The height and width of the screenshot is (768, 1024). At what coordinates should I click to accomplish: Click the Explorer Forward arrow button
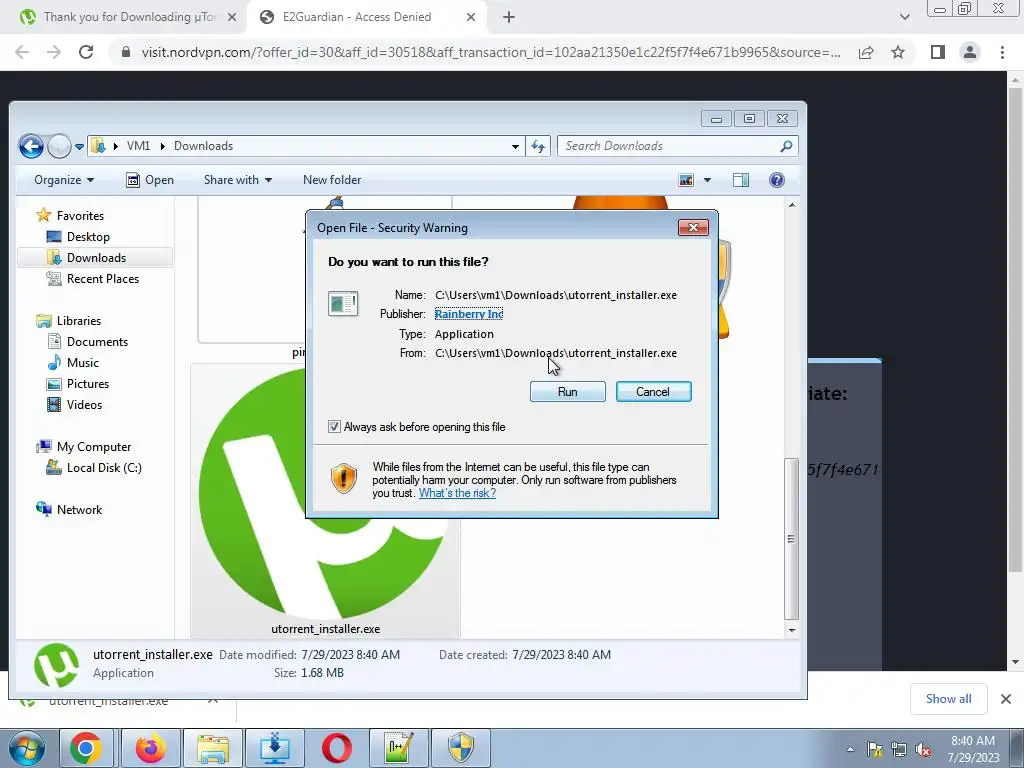[59, 146]
